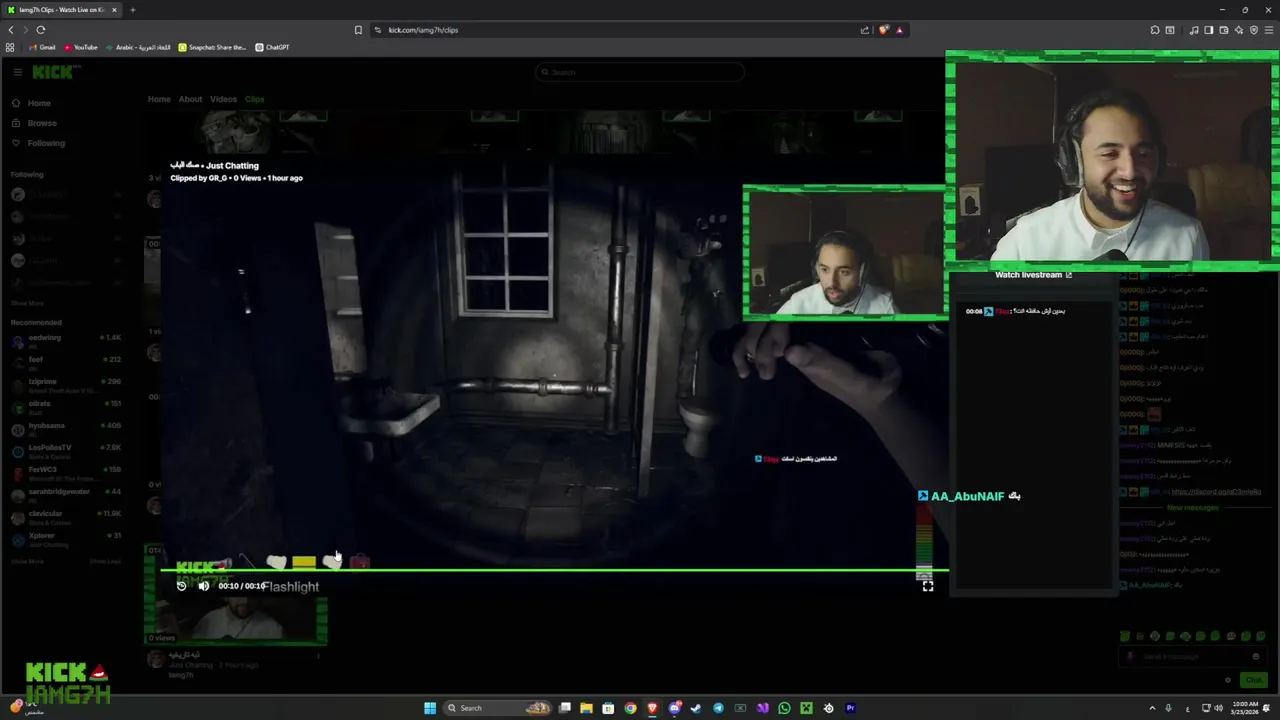The height and width of the screenshot is (720, 1280).
Task: Open recommended channel Xplorer
Action: coord(65,538)
